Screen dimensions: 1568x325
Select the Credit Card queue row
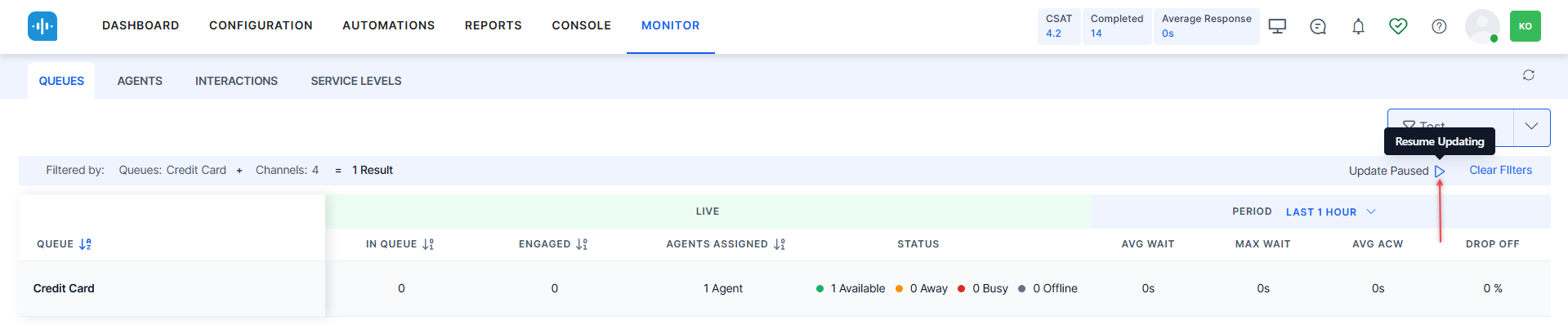pyautogui.click(x=784, y=288)
